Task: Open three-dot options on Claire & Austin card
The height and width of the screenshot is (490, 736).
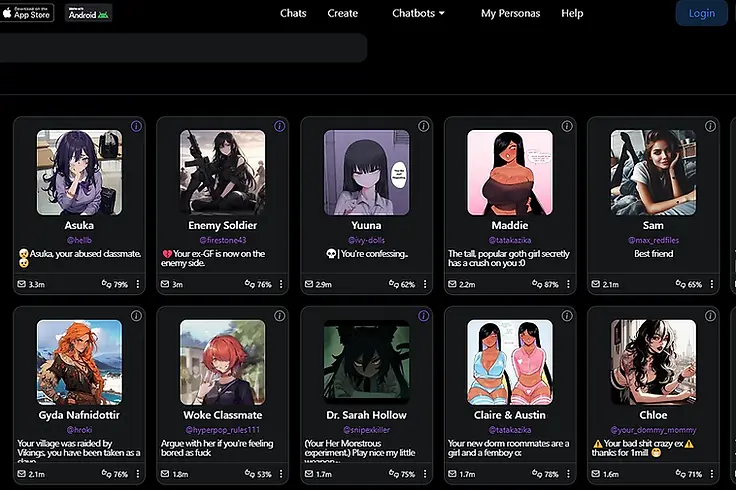Action: [567, 474]
